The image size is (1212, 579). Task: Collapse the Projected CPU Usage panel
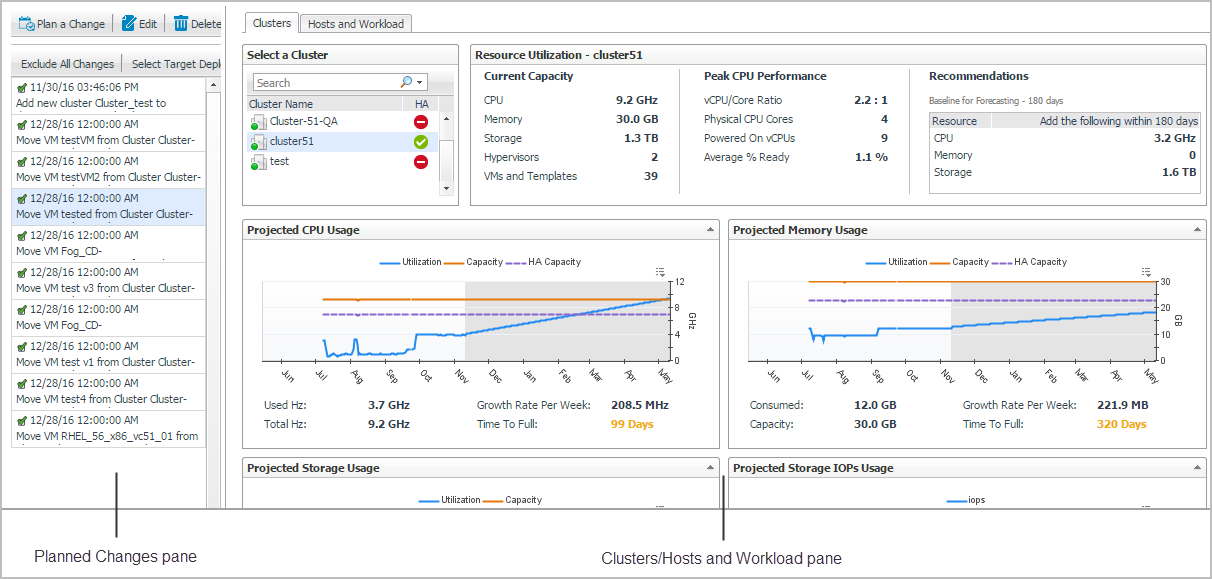click(x=710, y=230)
